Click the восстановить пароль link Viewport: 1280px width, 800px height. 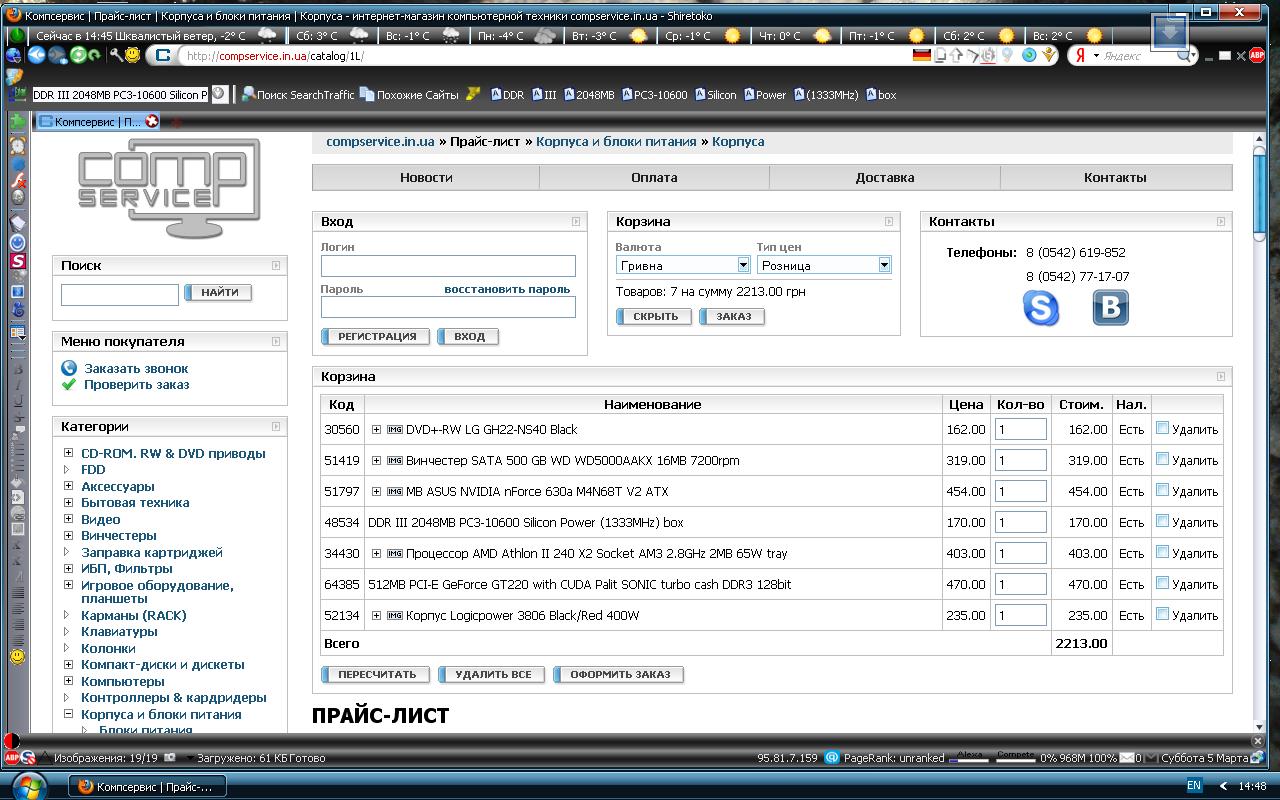(x=507, y=289)
